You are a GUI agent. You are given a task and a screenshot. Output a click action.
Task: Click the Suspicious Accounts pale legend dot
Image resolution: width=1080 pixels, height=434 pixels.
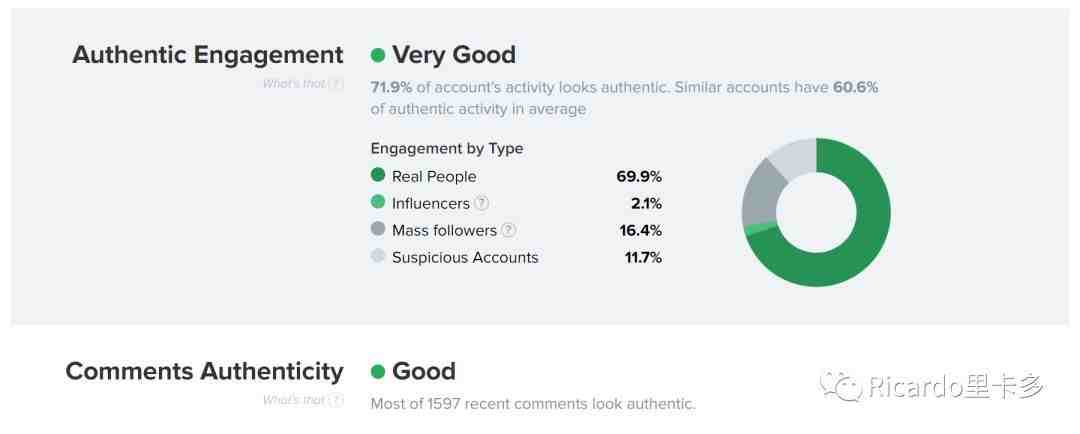pyautogui.click(x=377, y=256)
